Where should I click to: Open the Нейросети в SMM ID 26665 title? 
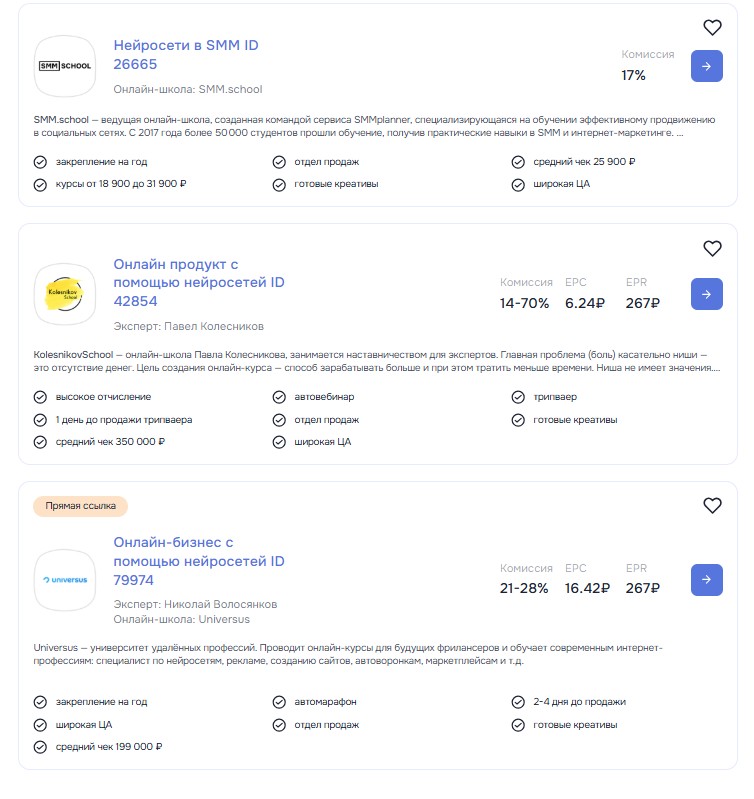[186, 55]
